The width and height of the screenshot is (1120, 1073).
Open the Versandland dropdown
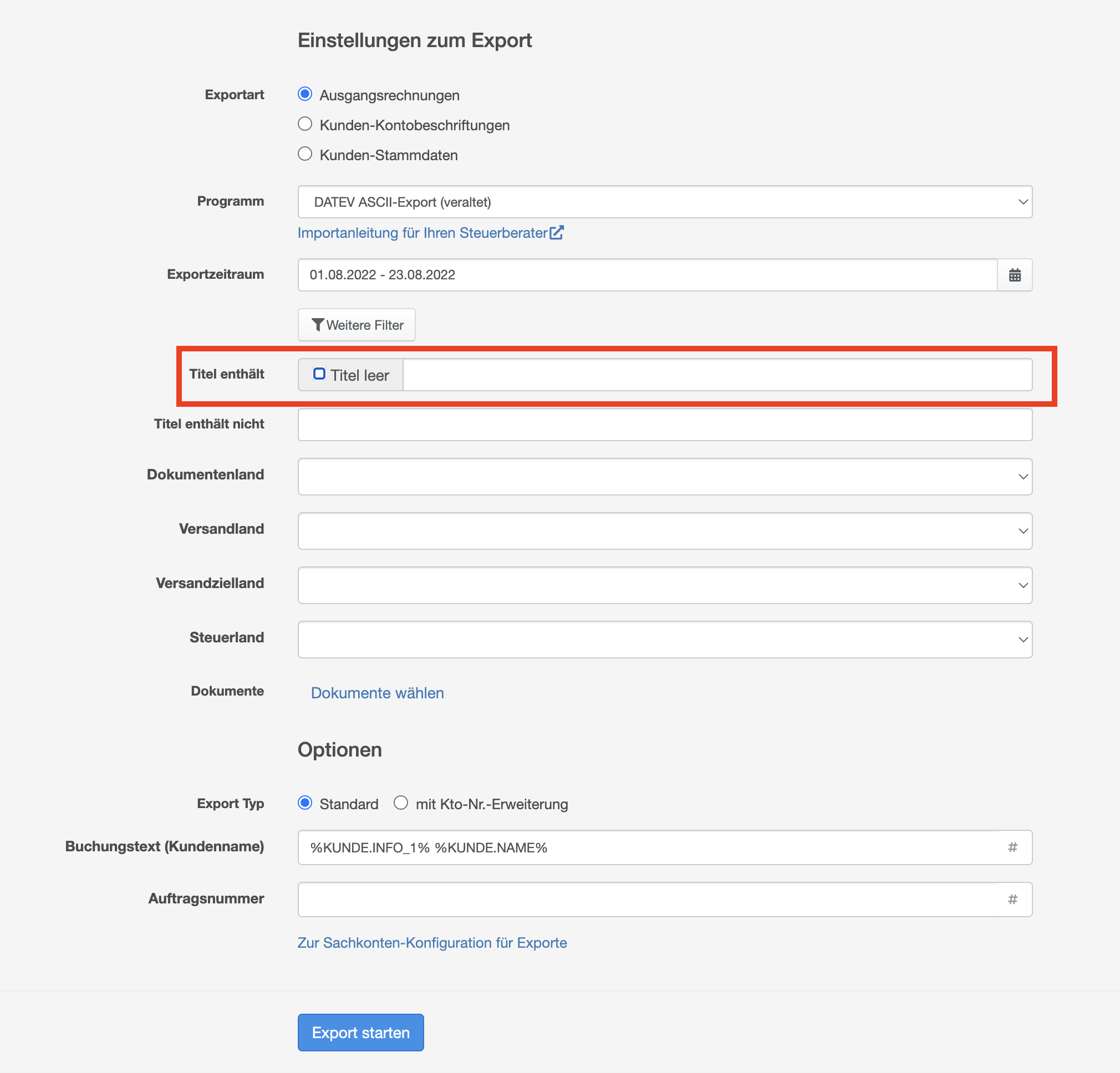[x=664, y=531]
